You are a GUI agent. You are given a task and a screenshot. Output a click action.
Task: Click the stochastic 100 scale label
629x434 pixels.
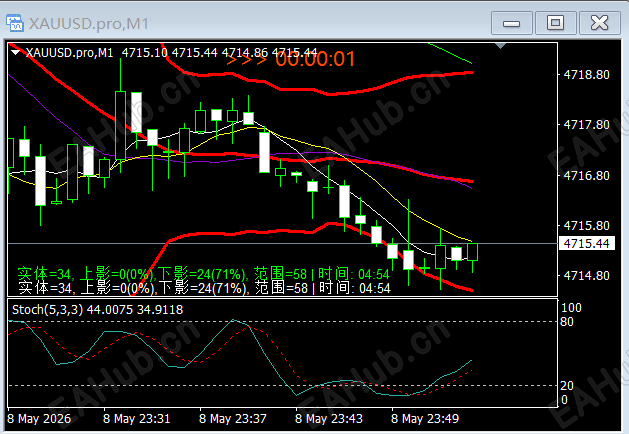pos(571,308)
